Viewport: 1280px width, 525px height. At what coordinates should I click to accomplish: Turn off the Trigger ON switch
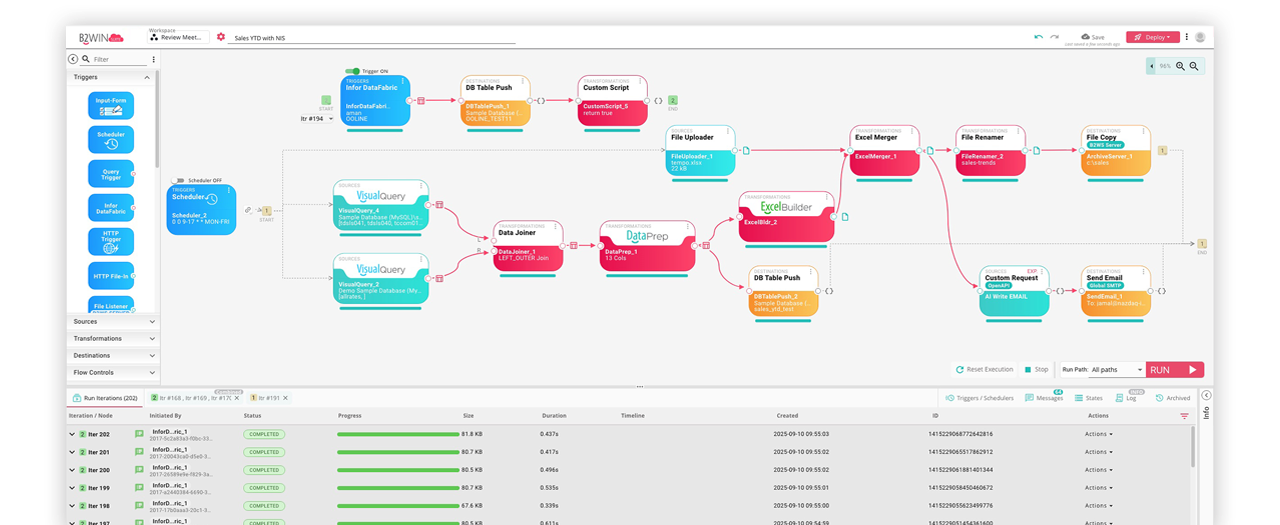tap(352, 71)
